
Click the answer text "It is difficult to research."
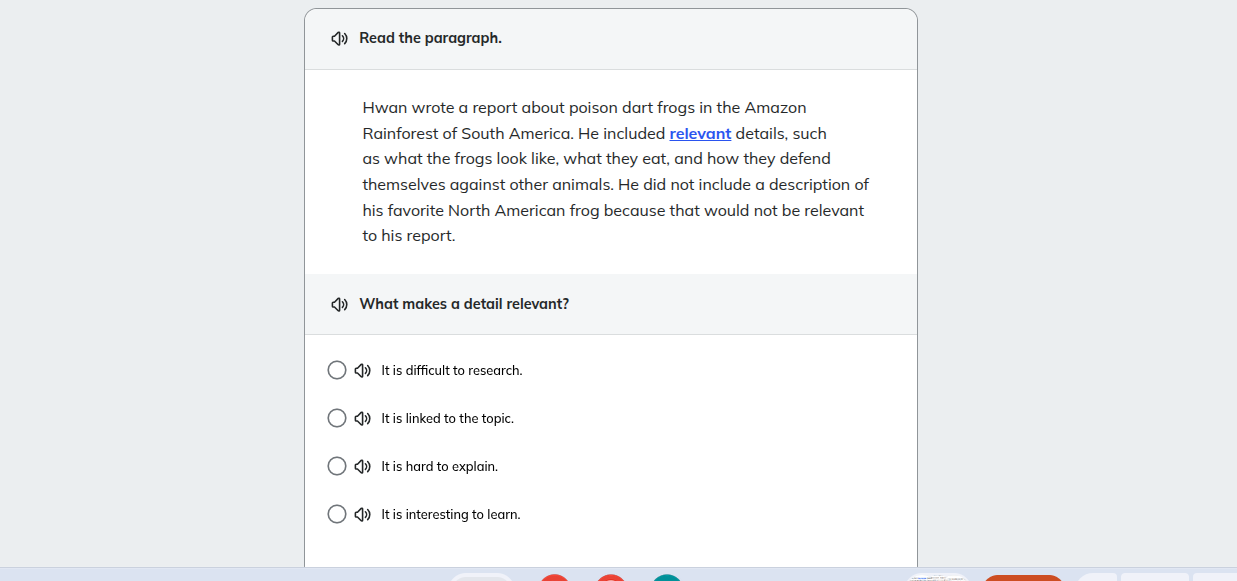point(452,371)
